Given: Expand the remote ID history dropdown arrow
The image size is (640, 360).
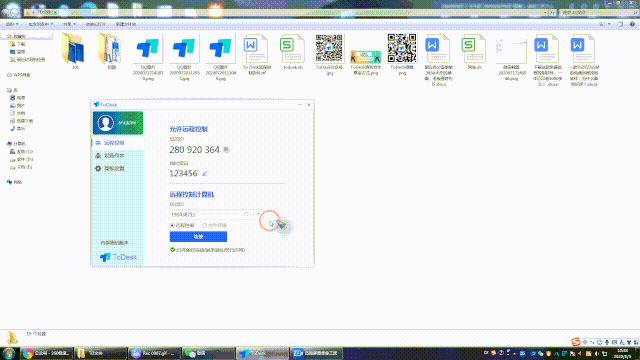Looking at the screenshot, I should (x=258, y=214).
